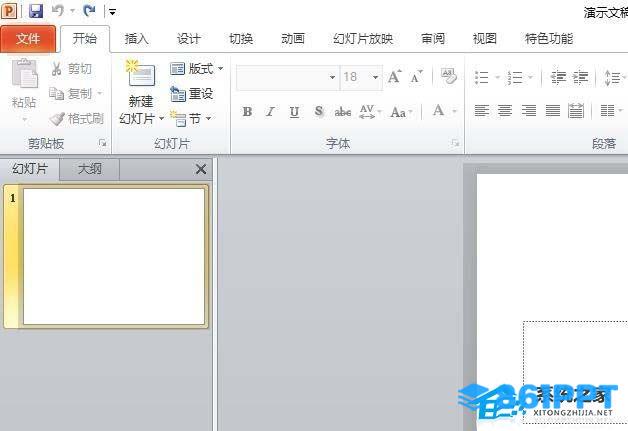Screen dimensions: 628x431
Task: Click the decrease list level icon
Action: tap(558, 77)
